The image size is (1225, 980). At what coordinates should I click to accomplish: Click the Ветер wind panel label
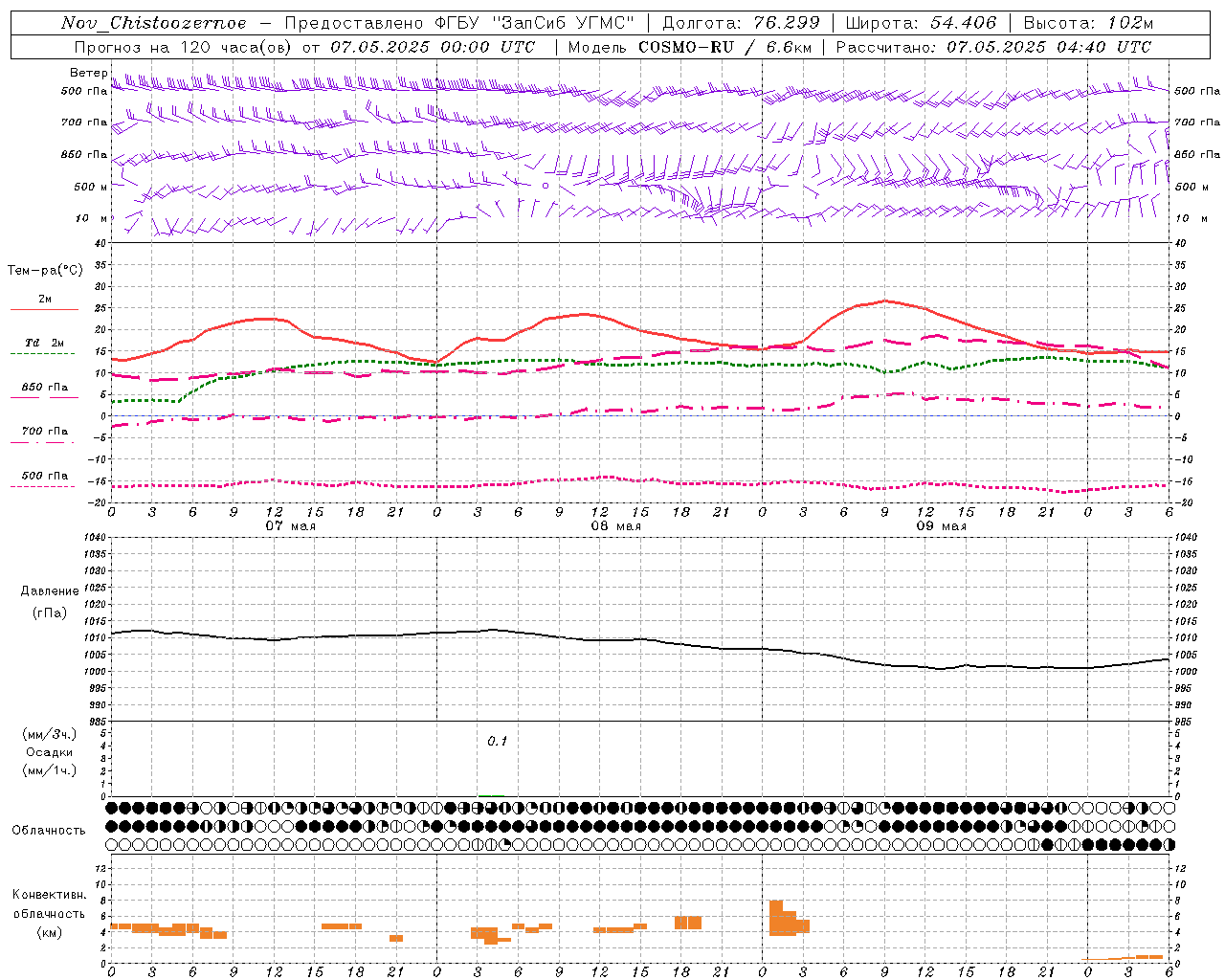pyautogui.click(x=88, y=73)
